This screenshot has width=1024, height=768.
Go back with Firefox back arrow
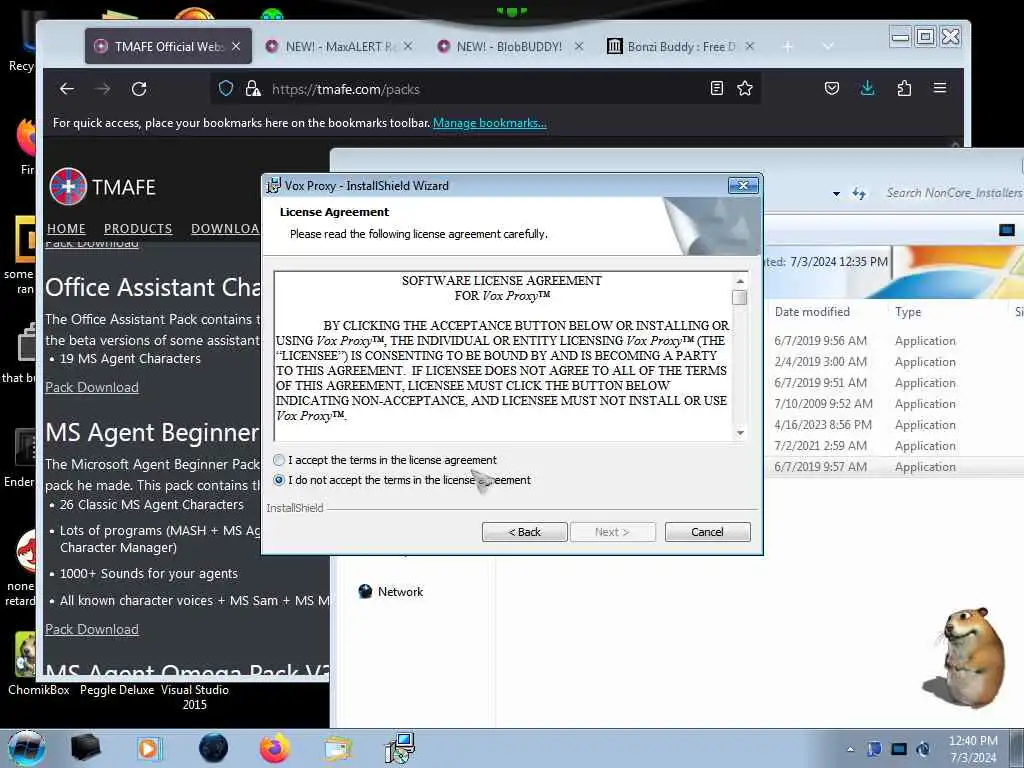[x=67, y=89]
